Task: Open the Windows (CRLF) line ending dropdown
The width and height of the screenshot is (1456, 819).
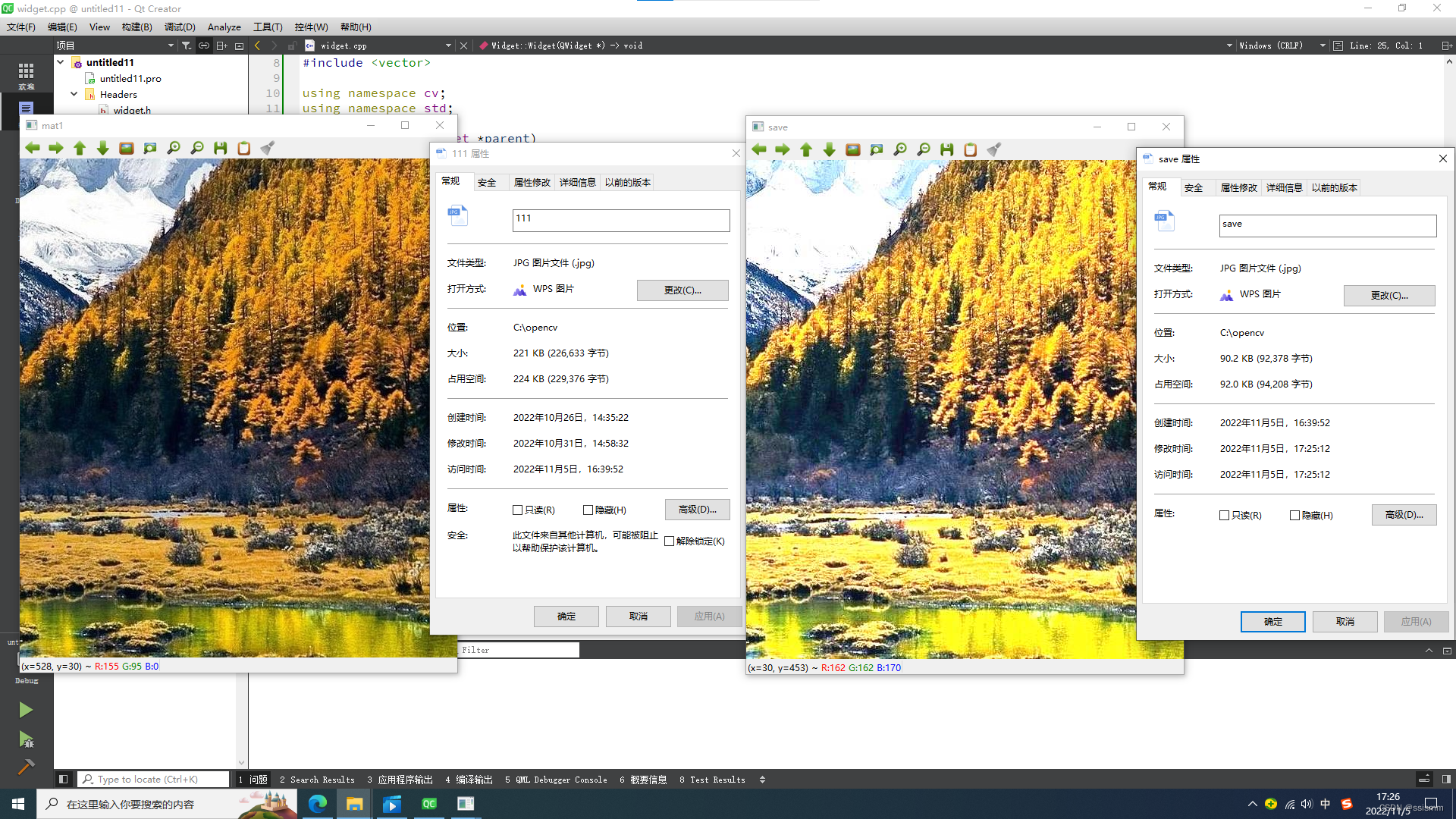Action: [x=1282, y=45]
